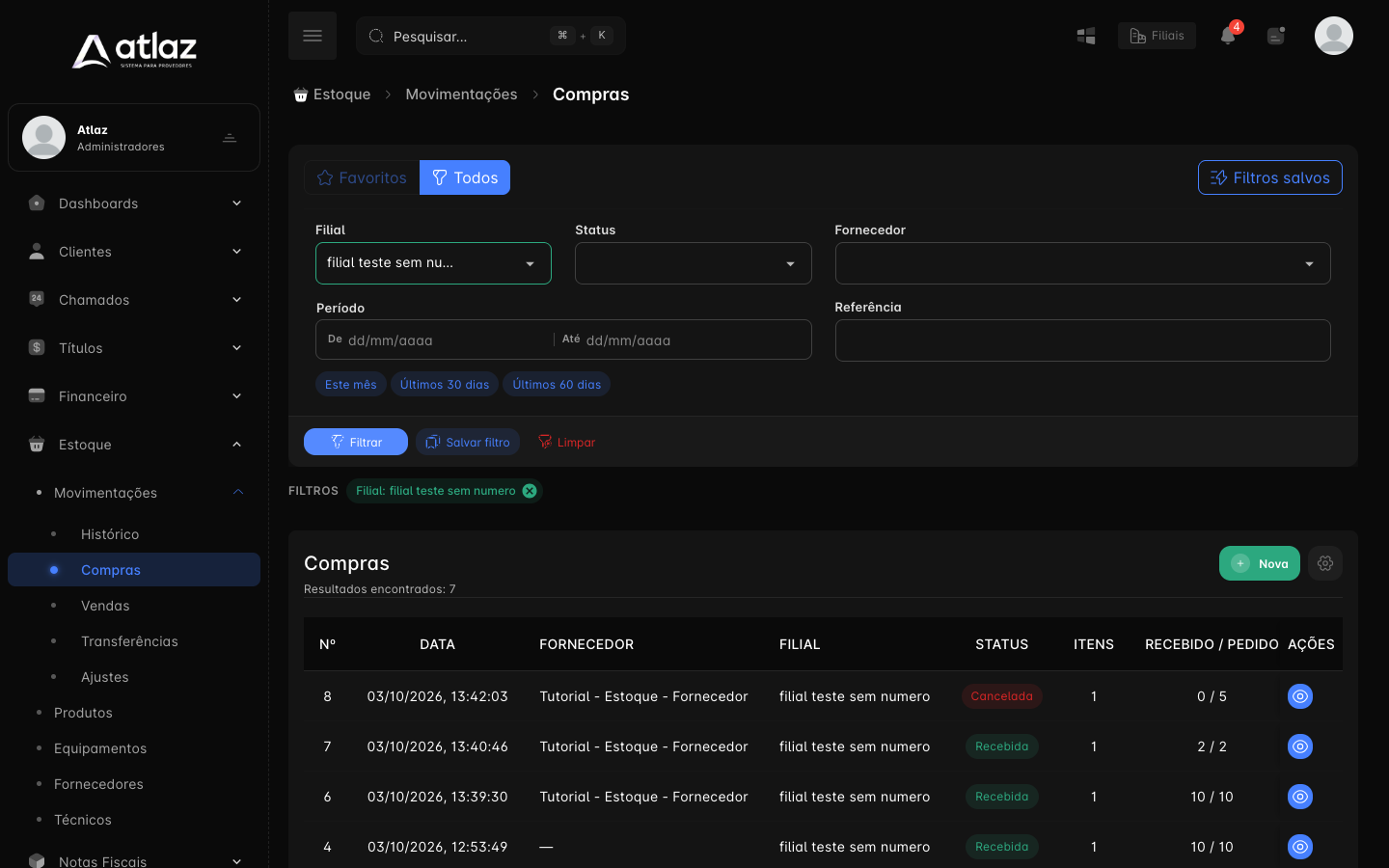
Task: Open the Filial dropdown
Action: 433,263
